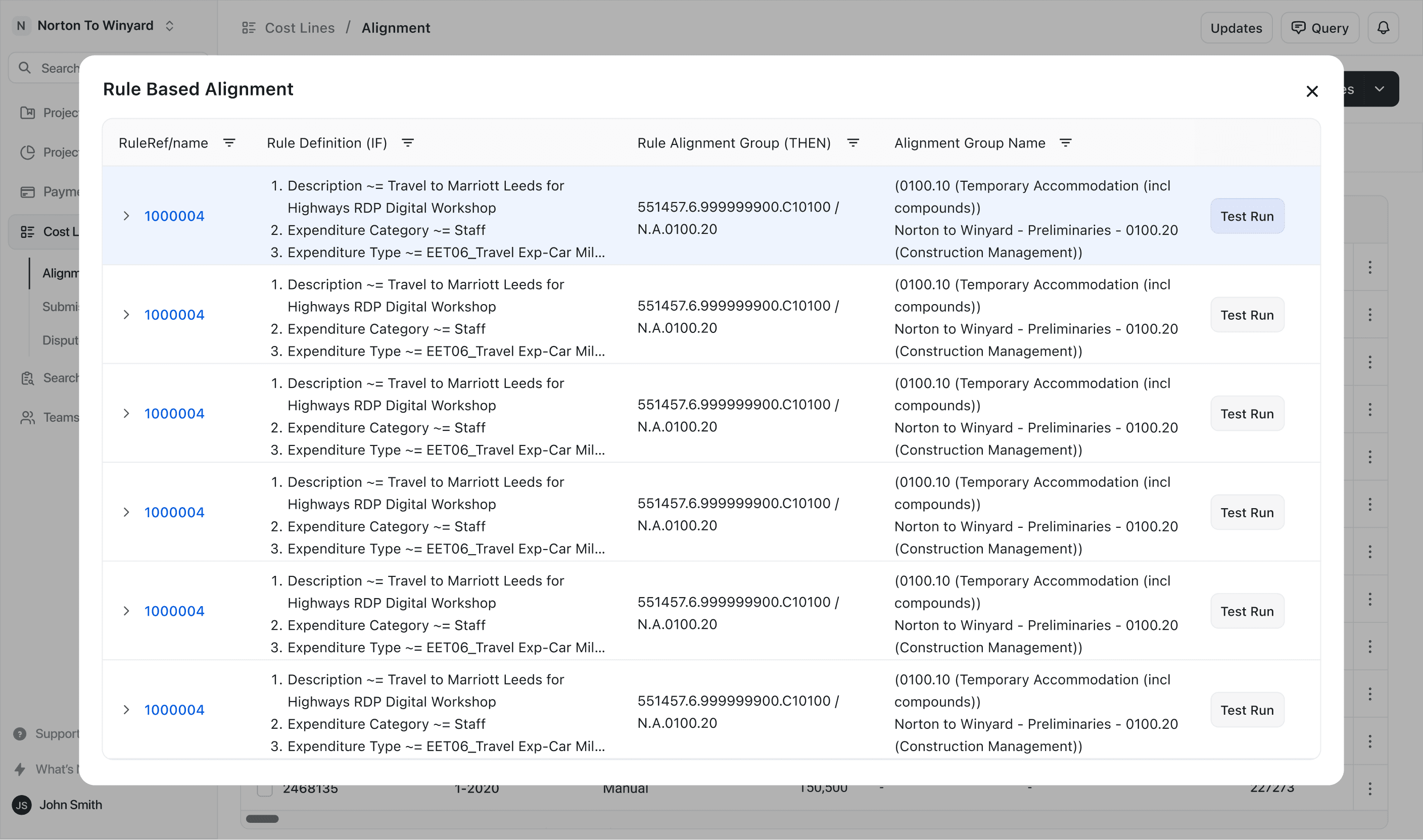Open the Norton To Winyard project switcher
1423x840 pixels.
94,25
